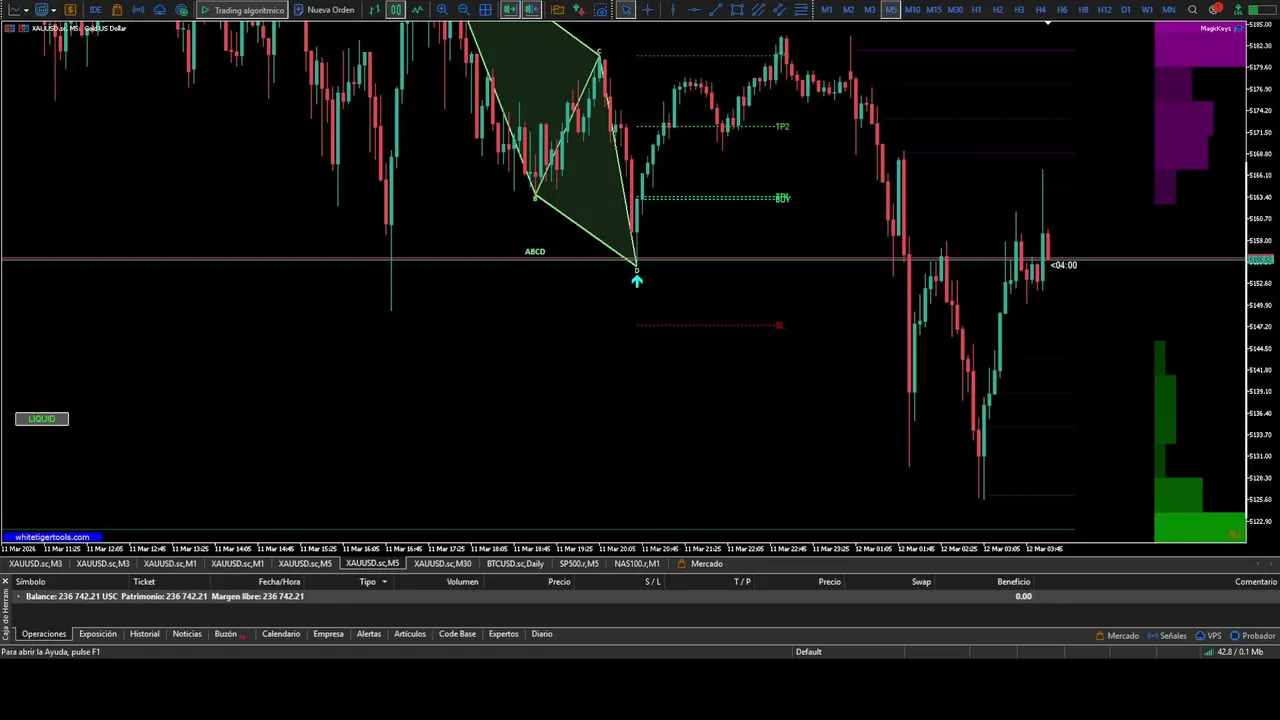Open Mercado tab beside chart tabs
The width and height of the screenshot is (1280, 720).
point(700,564)
